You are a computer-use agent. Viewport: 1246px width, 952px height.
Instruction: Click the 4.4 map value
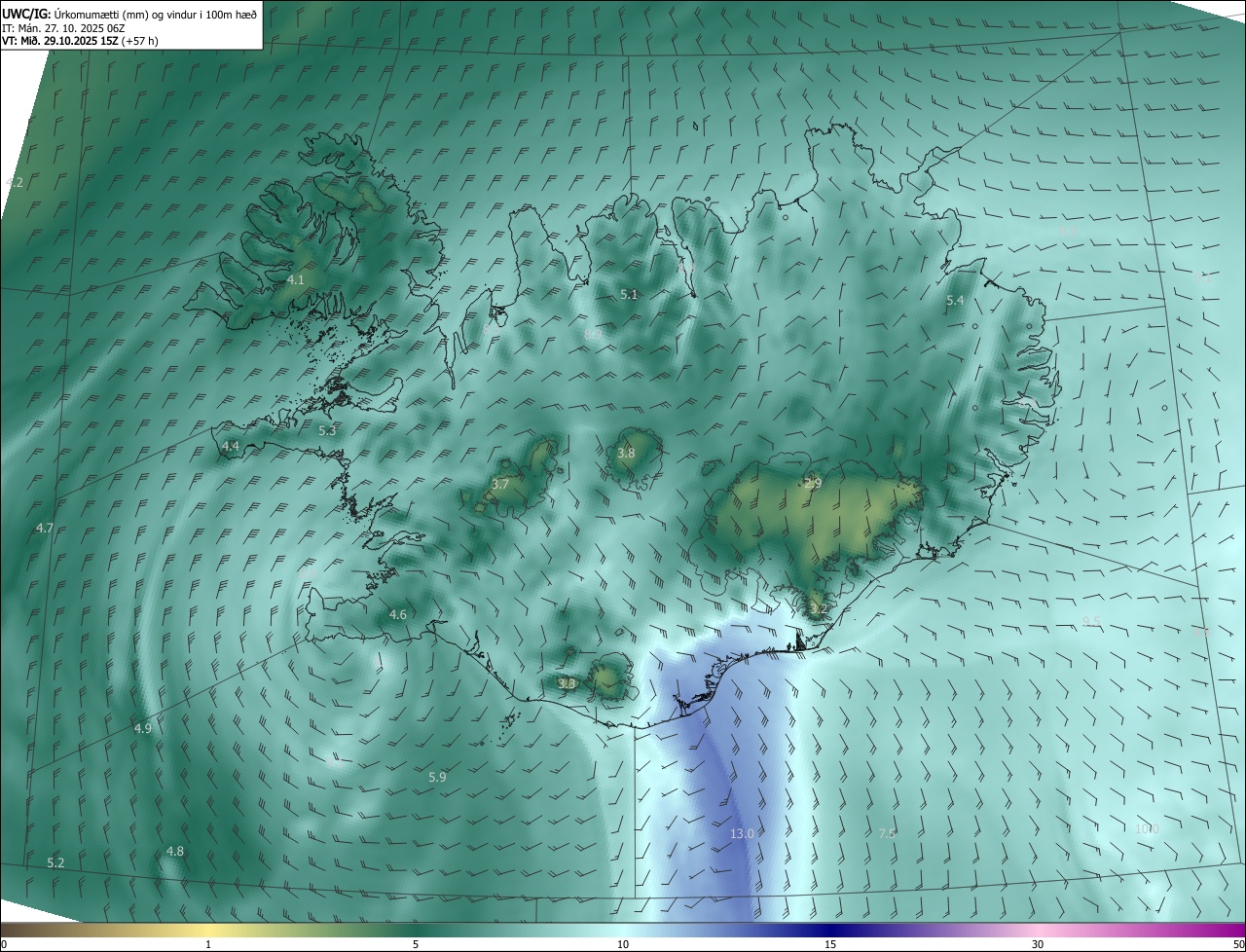click(x=231, y=446)
